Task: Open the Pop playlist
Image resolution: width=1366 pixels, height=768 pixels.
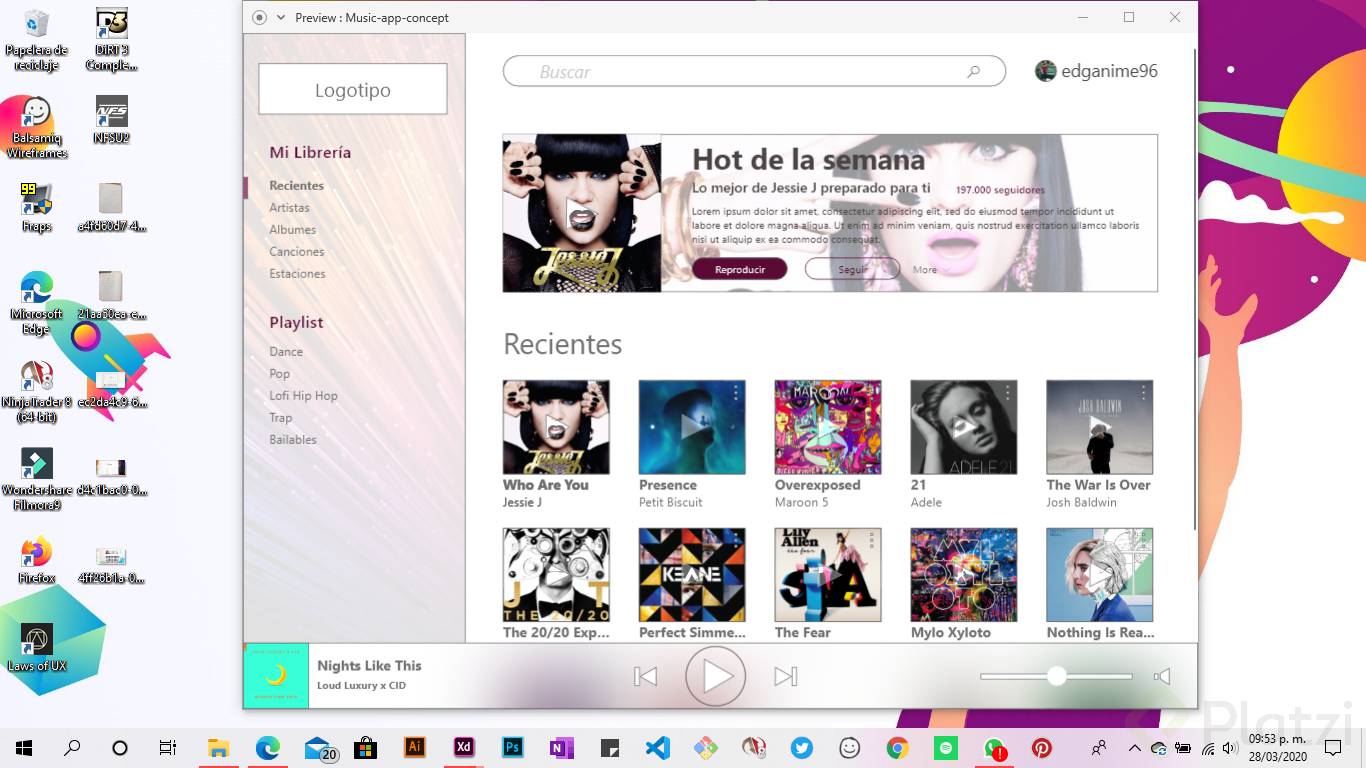Action: [279, 374]
